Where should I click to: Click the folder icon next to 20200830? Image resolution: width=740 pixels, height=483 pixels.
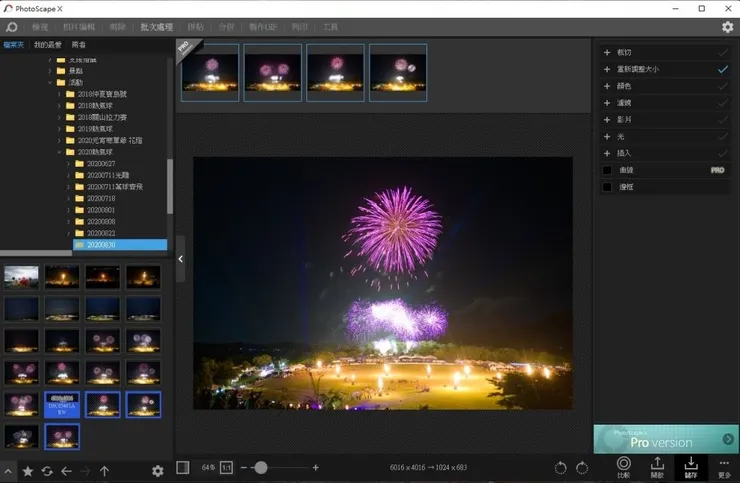click(79, 245)
